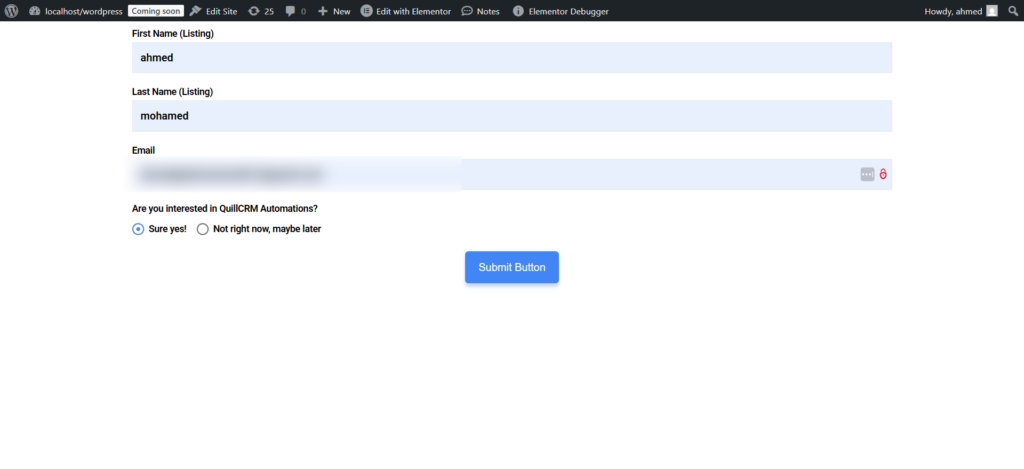Open the WordPress logo menu
The height and width of the screenshot is (469, 1024).
click(x=11, y=11)
